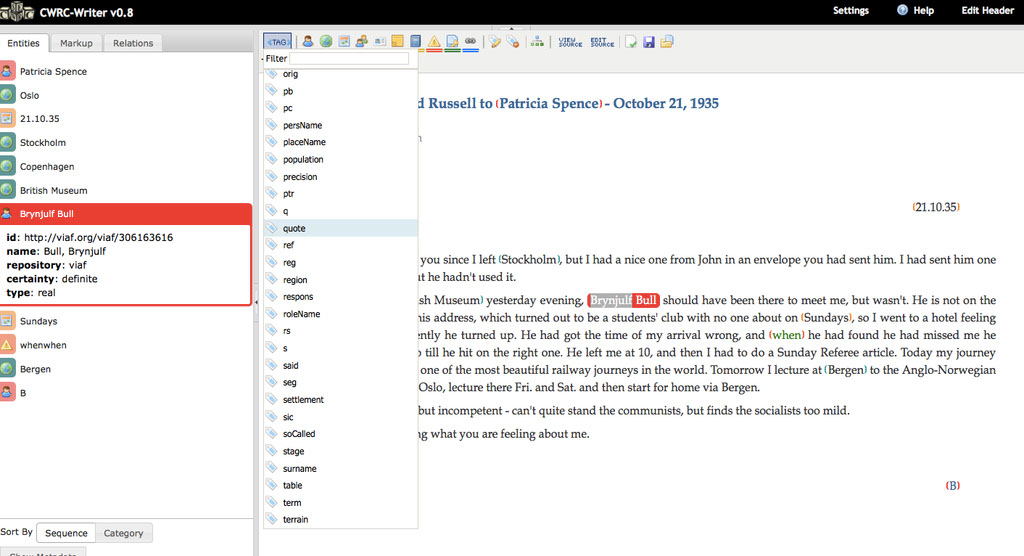This screenshot has height=556, width=1024.
Task: Select Category sort option
Action: click(x=124, y=533)
